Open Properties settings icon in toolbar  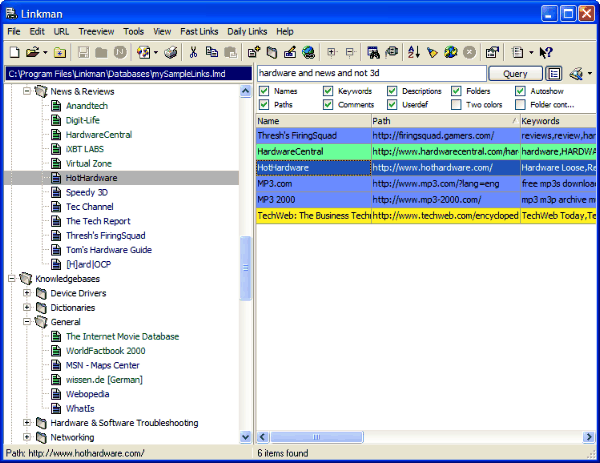pos(492,52)
